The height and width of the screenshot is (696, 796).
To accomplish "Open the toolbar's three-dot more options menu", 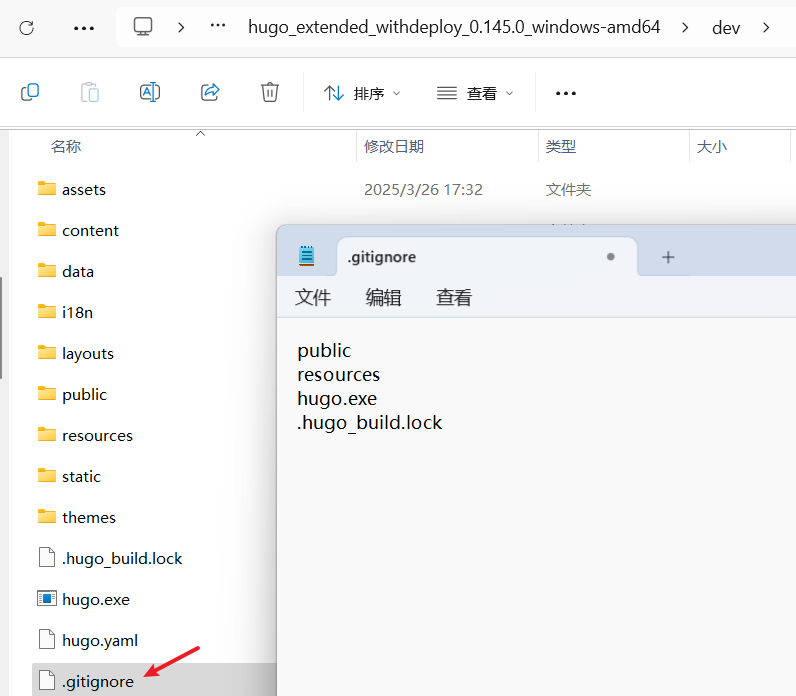I will click(566, 93).
